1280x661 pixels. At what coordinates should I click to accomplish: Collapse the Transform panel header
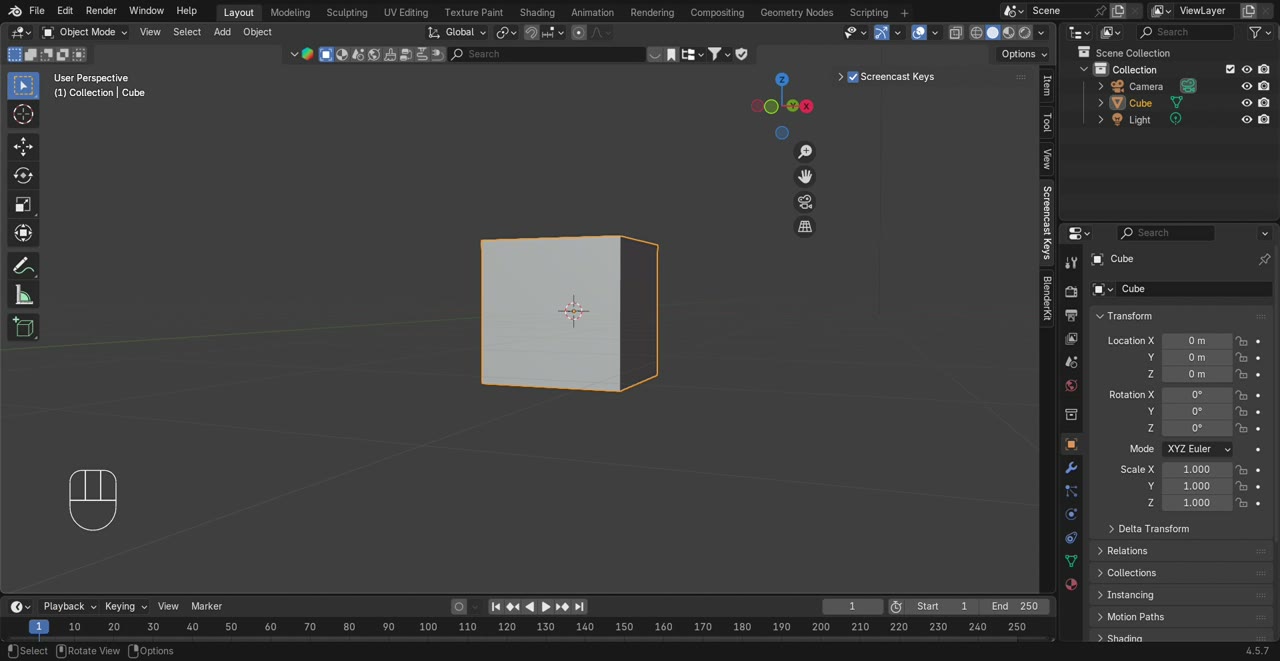click(x=1129, y=316)
